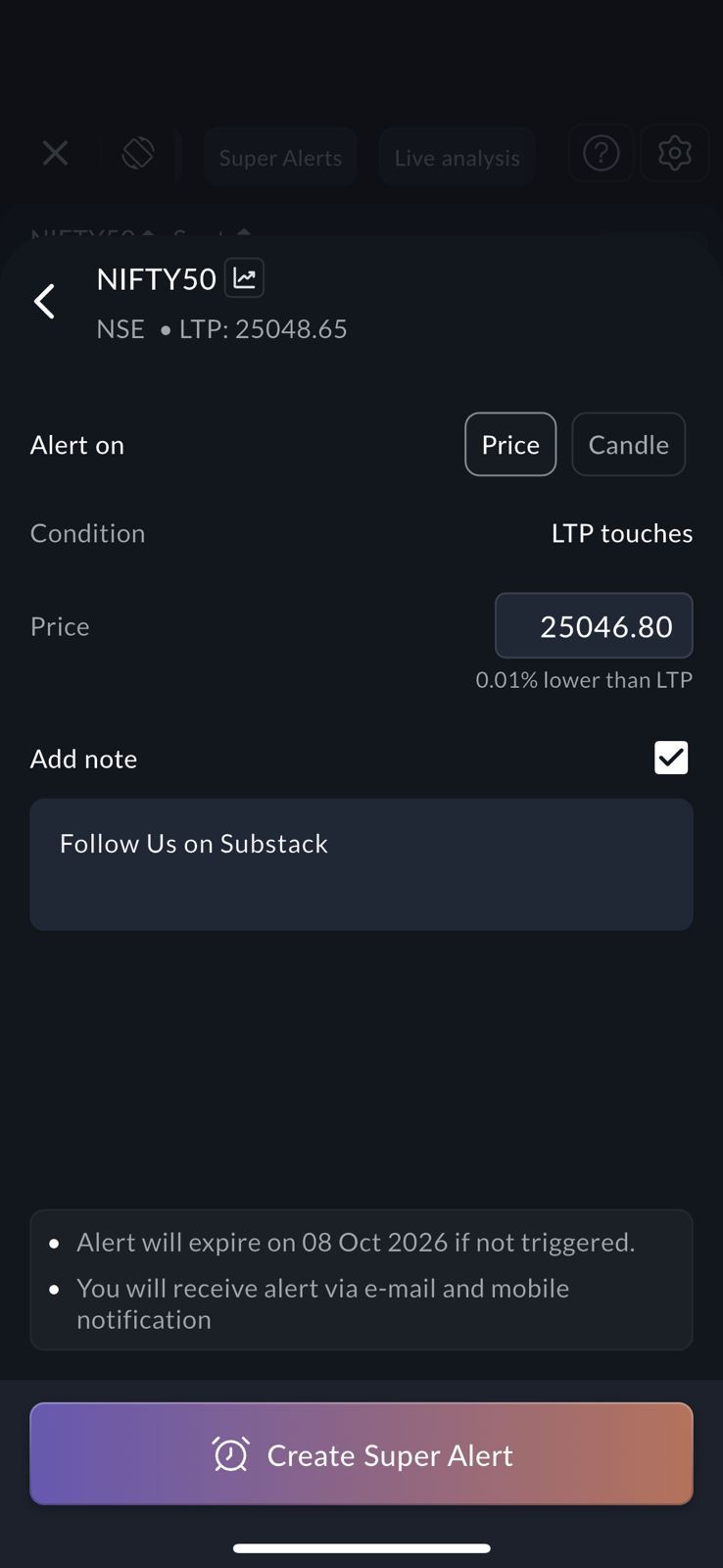Go back using the left arrow

45,302
